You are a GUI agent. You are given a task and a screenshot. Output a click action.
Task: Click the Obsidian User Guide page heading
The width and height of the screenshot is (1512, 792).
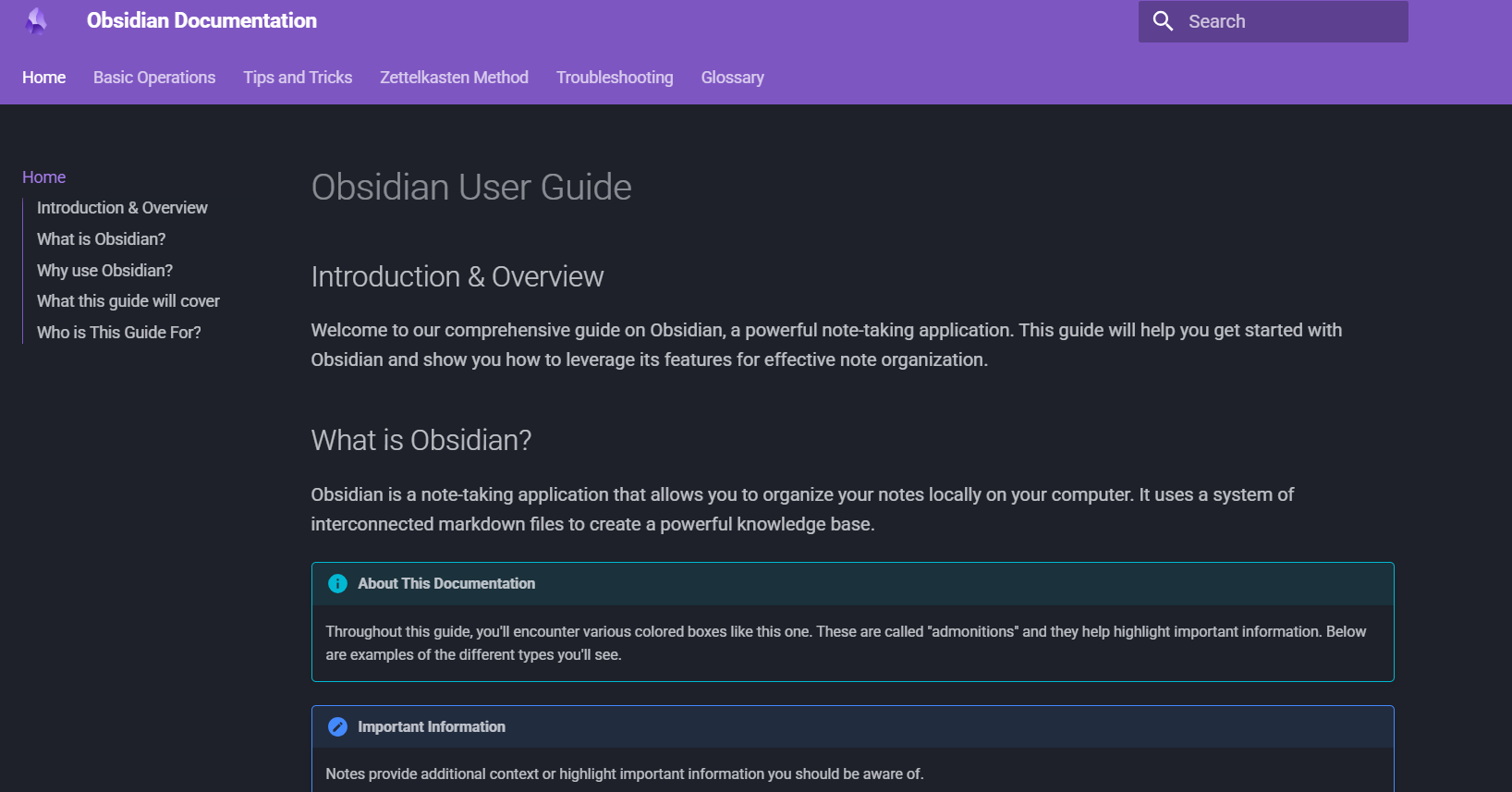[x=471, y=188]
